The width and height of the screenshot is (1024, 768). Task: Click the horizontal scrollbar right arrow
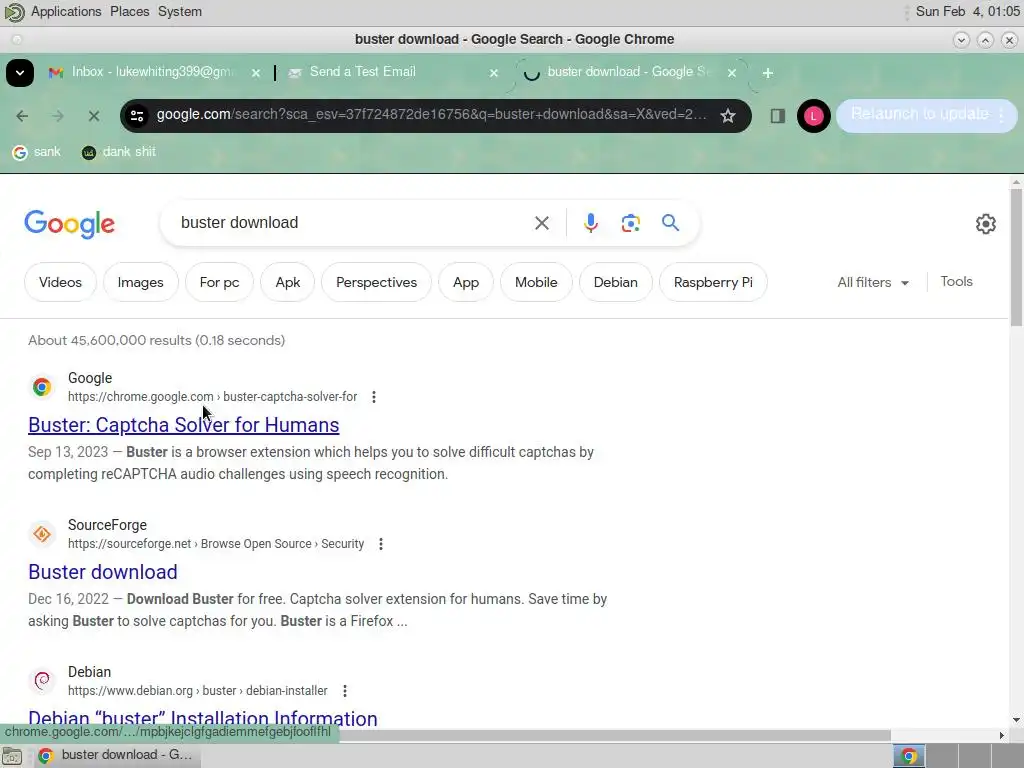click(1001, 735)
